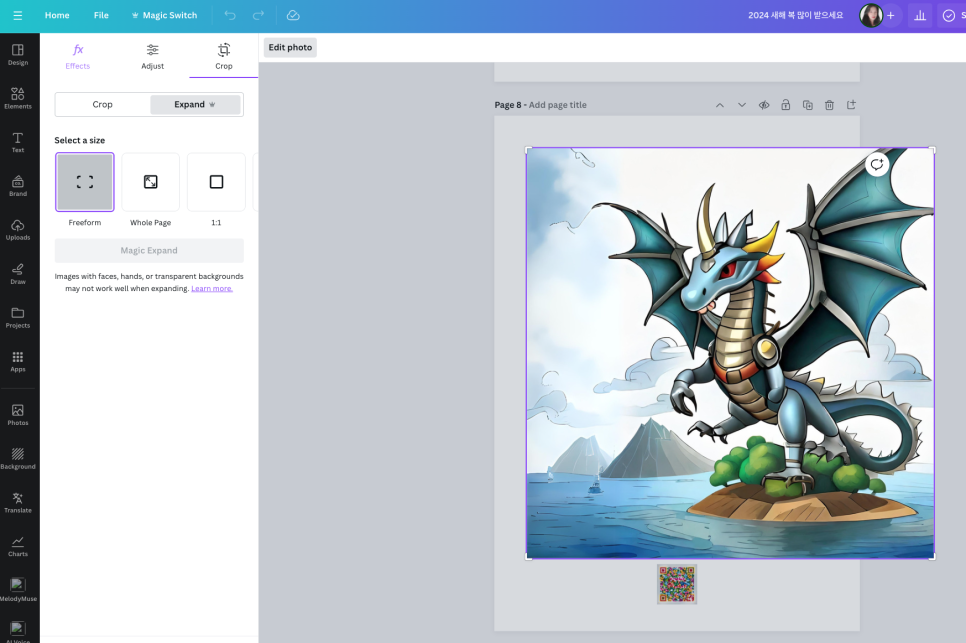The height and width of the screenshot is (643, 966).
Task: Click the design title text
Action: point(795,15)
